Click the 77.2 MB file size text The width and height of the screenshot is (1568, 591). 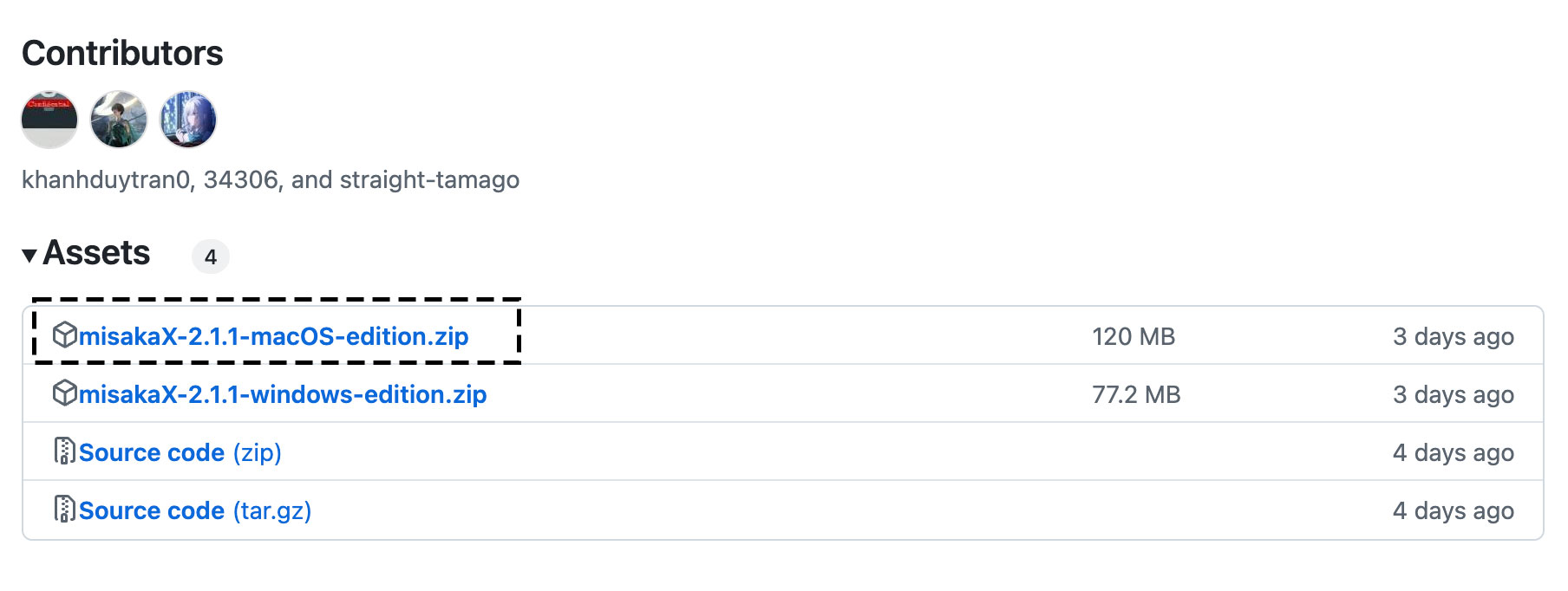1136,394
